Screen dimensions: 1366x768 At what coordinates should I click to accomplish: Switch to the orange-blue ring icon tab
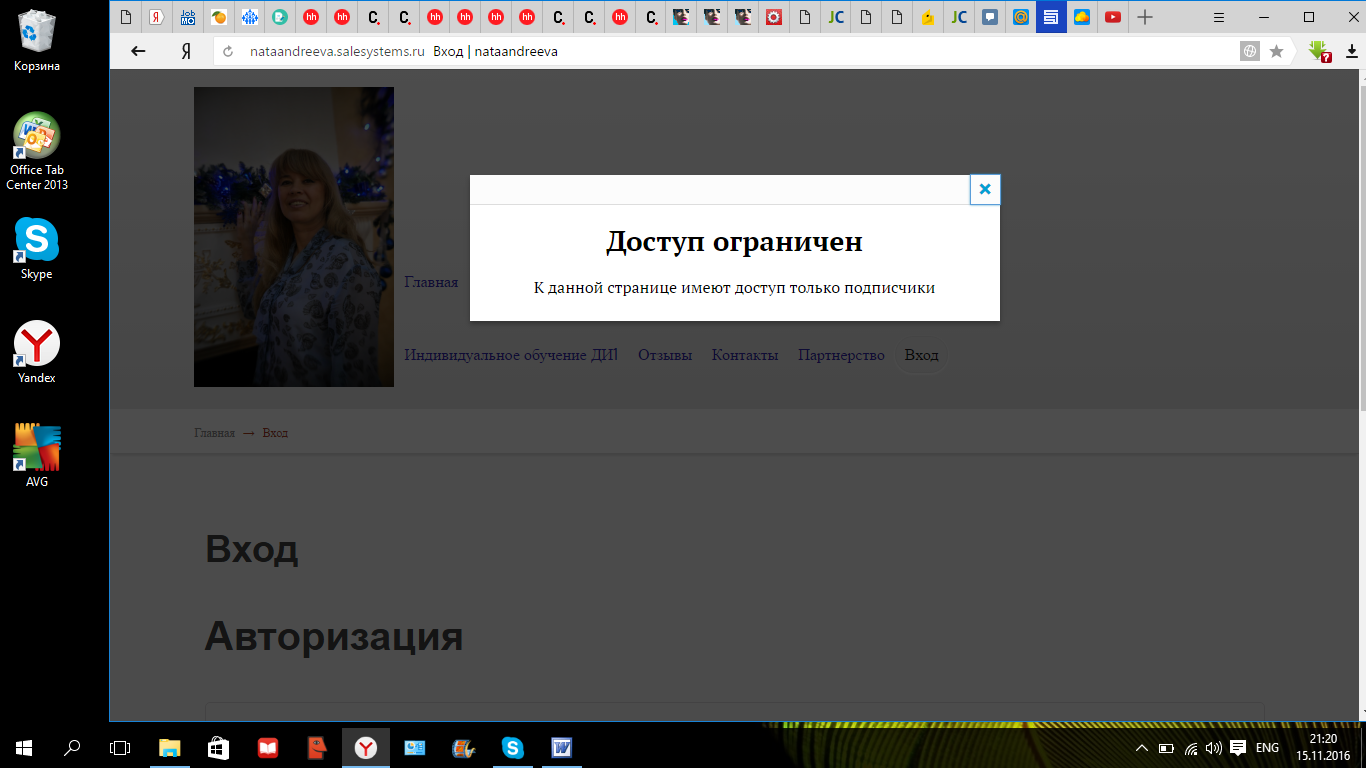pyautogui.click(x=1020, y=17)
